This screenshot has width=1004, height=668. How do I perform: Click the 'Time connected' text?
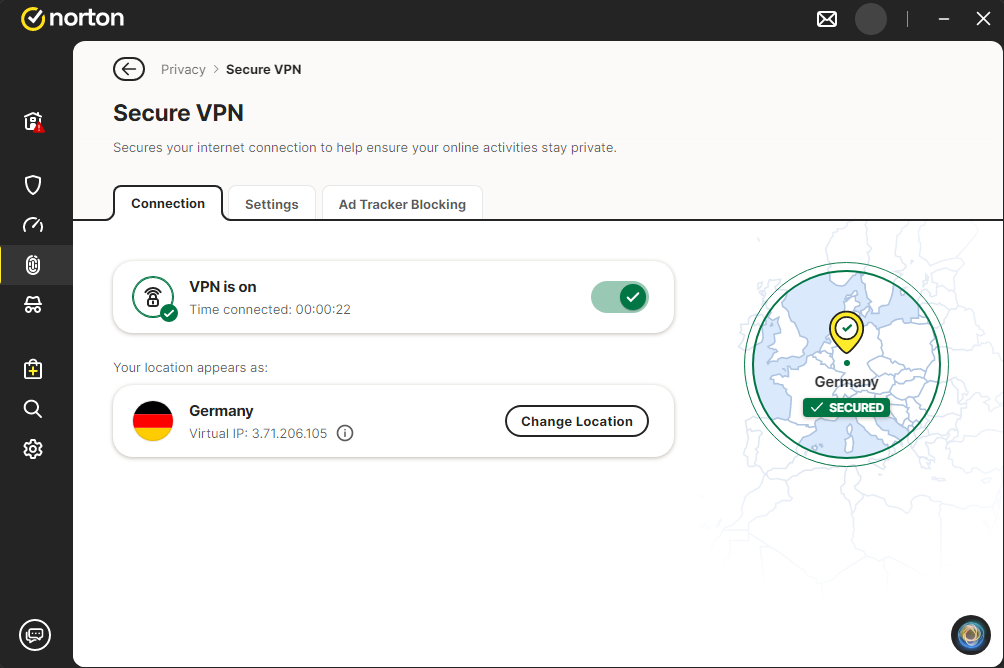click(270, 309)
